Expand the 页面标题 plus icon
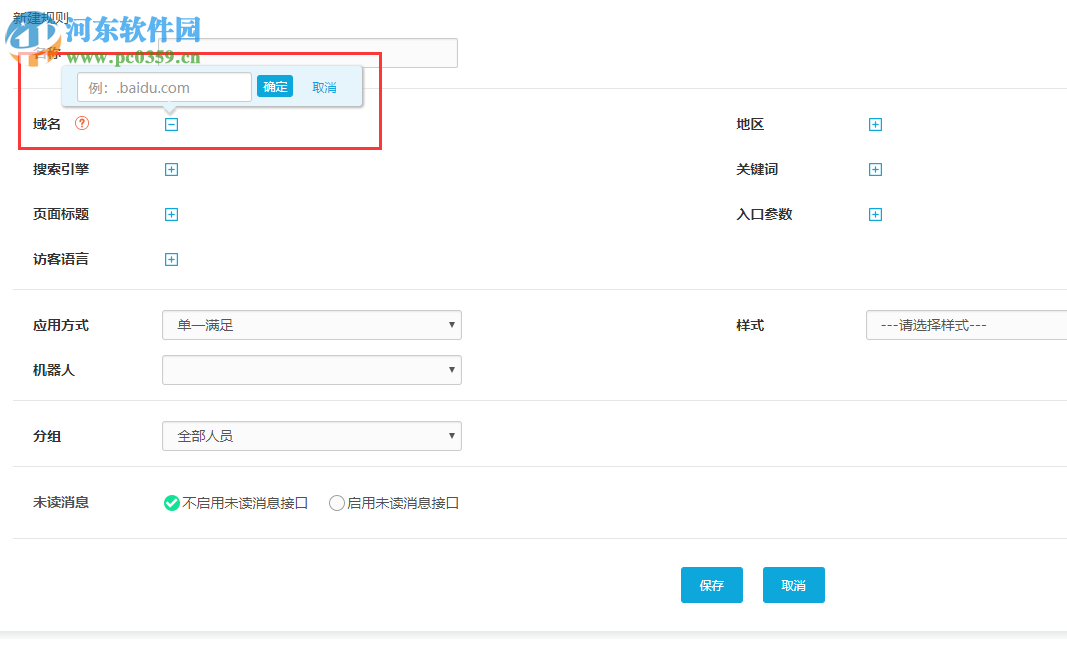 pos(171,214)
